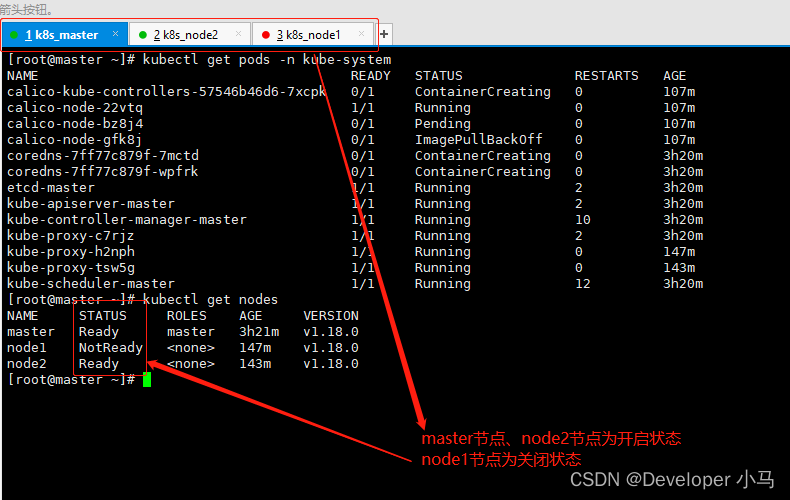This screenshot has height=500, width=790.
Task: Select the pod name kube-scheduler-master
Action: [x=91, y=284]
